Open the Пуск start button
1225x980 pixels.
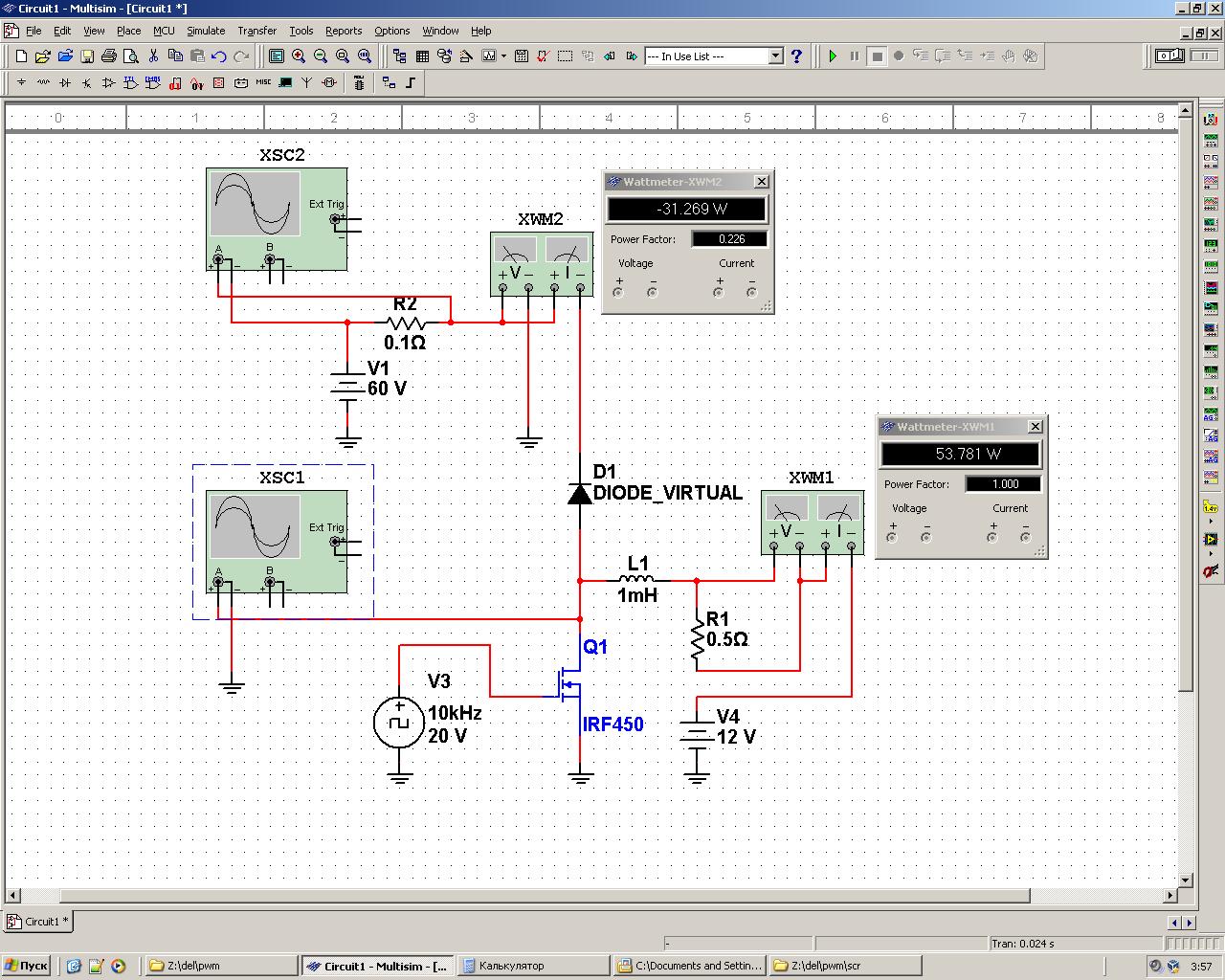(26, 966)
